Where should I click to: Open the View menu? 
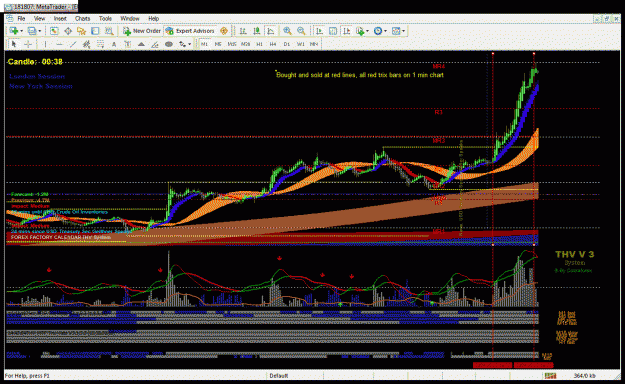39,18
